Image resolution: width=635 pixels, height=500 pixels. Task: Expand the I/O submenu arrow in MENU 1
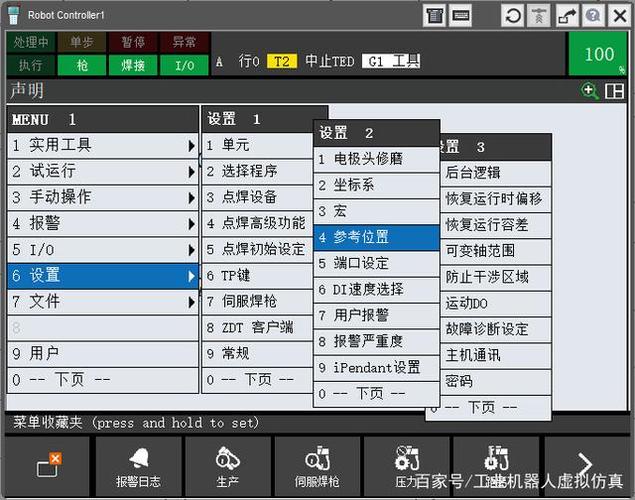pos(191,250)
